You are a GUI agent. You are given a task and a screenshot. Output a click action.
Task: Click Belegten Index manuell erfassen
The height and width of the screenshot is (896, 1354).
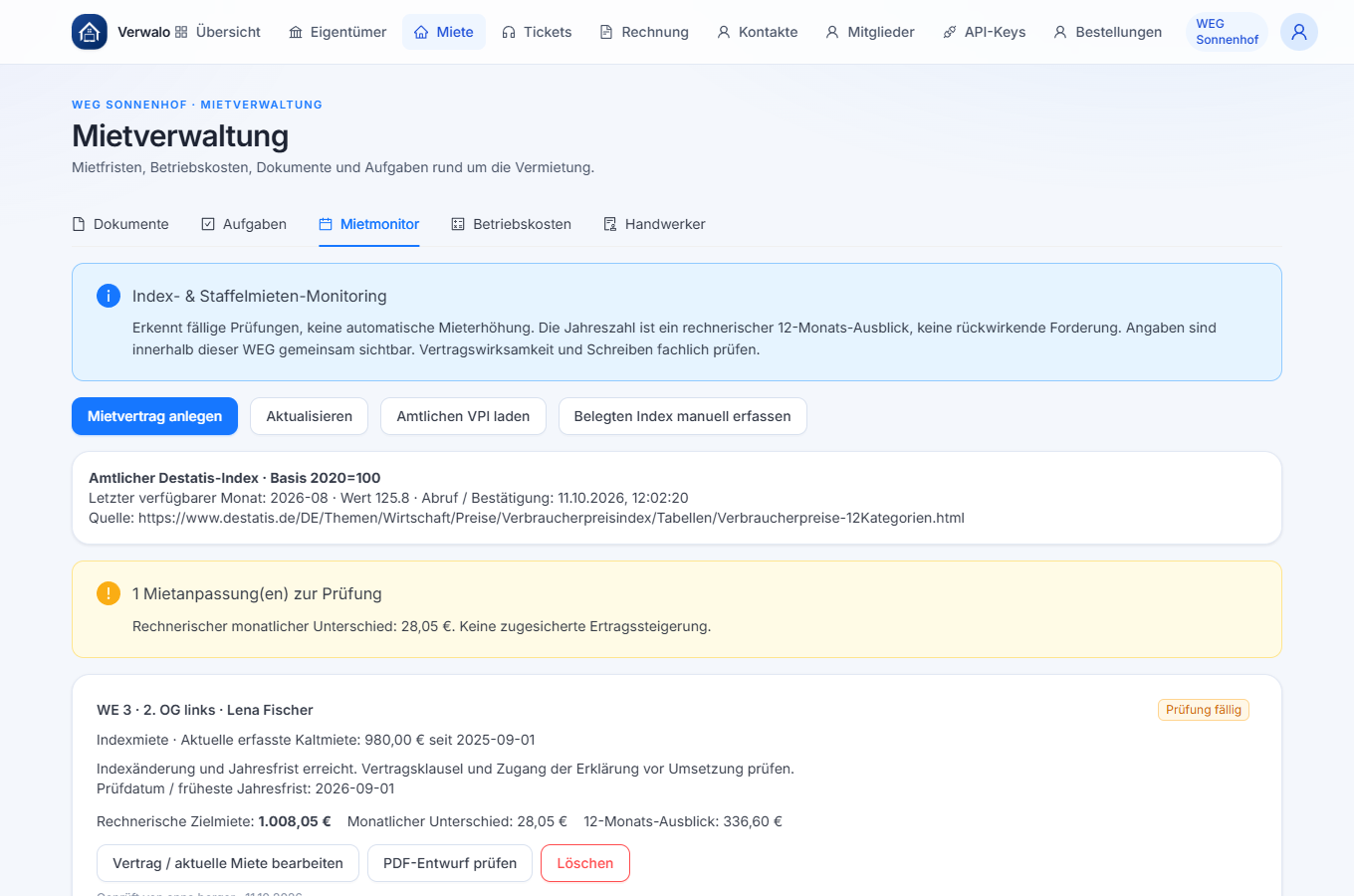[682, 416]
